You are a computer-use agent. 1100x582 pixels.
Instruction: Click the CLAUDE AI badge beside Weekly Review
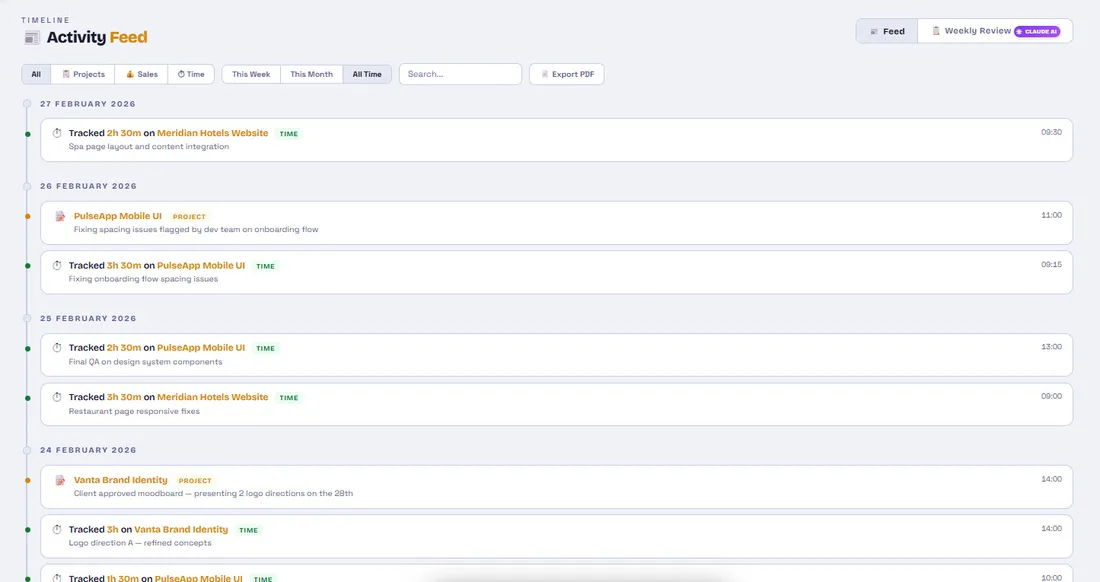(x=1038, y=30)
